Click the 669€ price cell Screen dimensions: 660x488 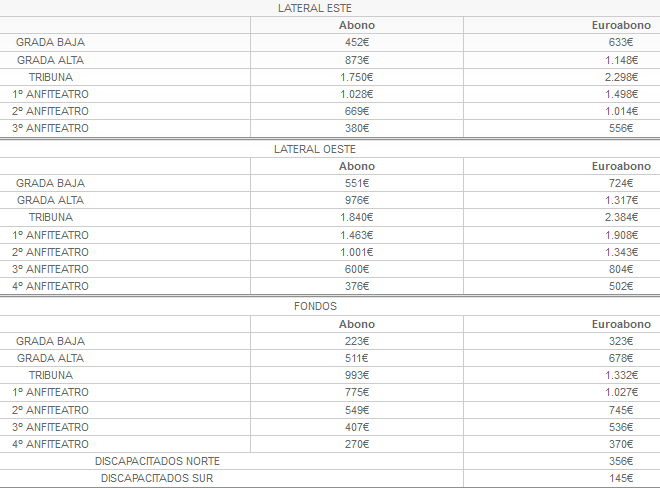click(357, 111)
